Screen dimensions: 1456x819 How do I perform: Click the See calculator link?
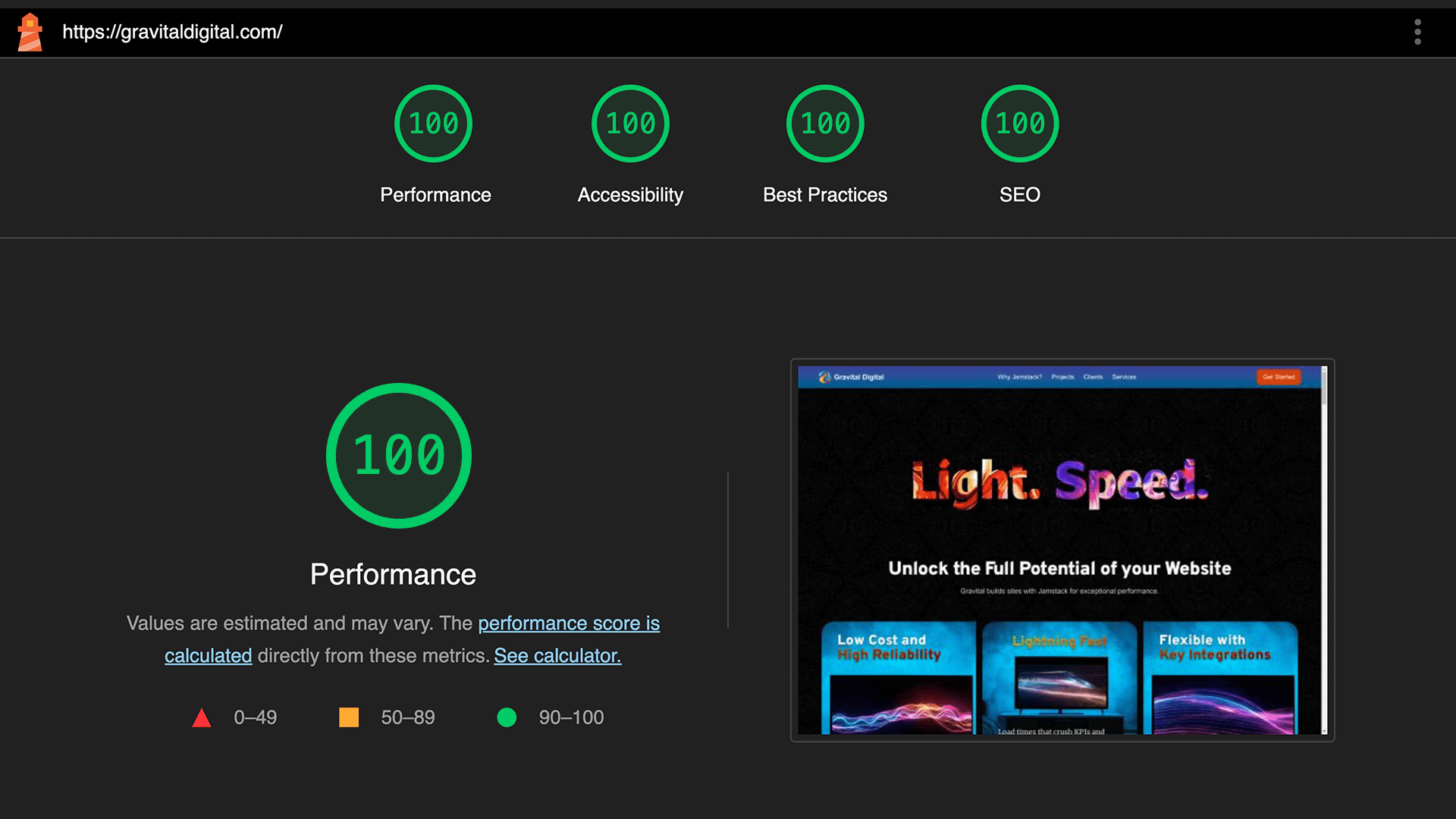[x=557, y=655]
